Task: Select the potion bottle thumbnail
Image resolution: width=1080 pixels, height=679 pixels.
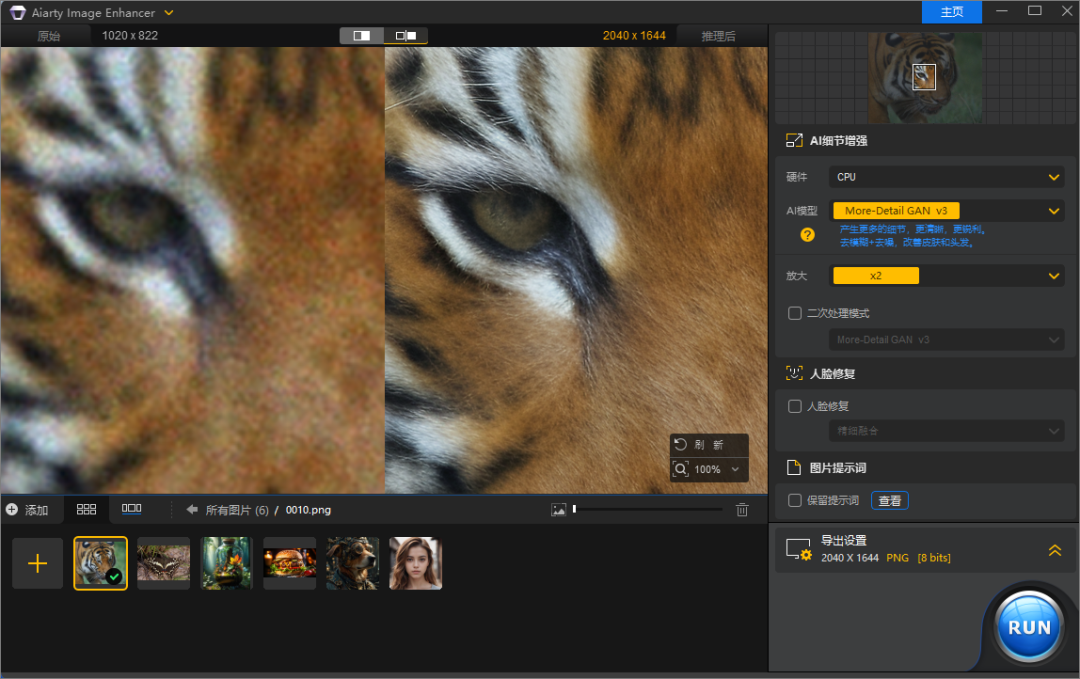Action: point(227,563)
